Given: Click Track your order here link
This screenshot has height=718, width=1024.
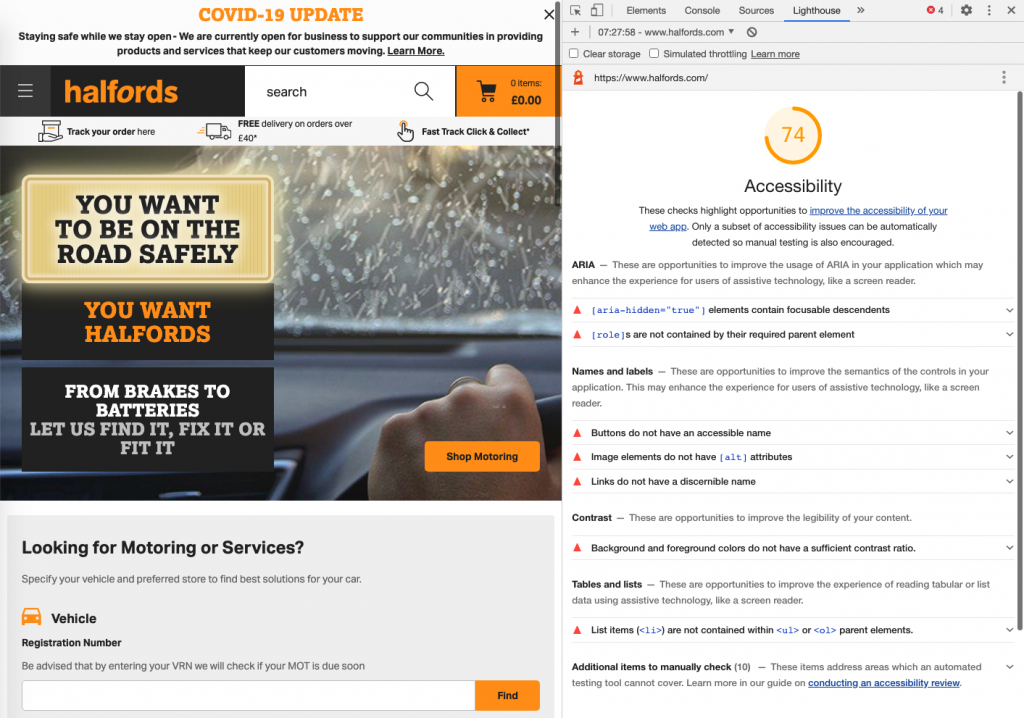Looking at the screenshot, I should click(111, 131).
